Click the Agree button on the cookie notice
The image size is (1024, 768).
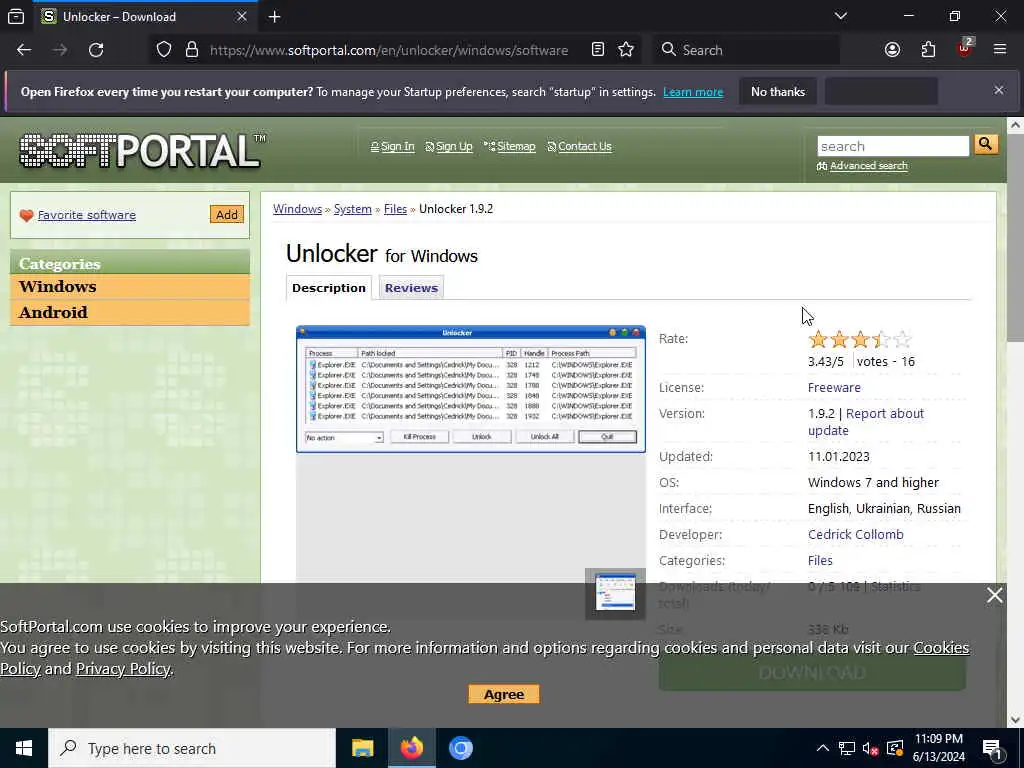(504, 694)
